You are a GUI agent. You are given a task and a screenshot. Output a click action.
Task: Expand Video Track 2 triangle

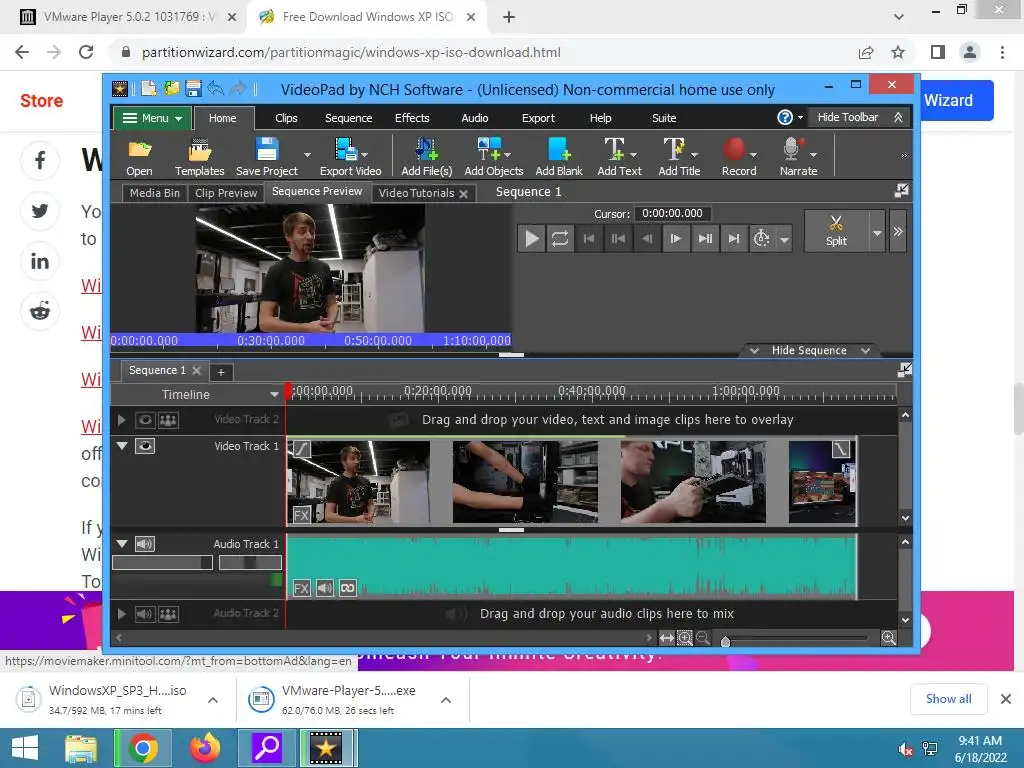pyautogui.click(x=121, y=420)
